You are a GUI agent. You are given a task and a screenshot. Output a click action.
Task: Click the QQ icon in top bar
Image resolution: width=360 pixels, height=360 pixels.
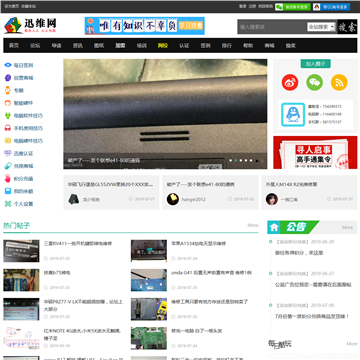(x=316, y=7)
